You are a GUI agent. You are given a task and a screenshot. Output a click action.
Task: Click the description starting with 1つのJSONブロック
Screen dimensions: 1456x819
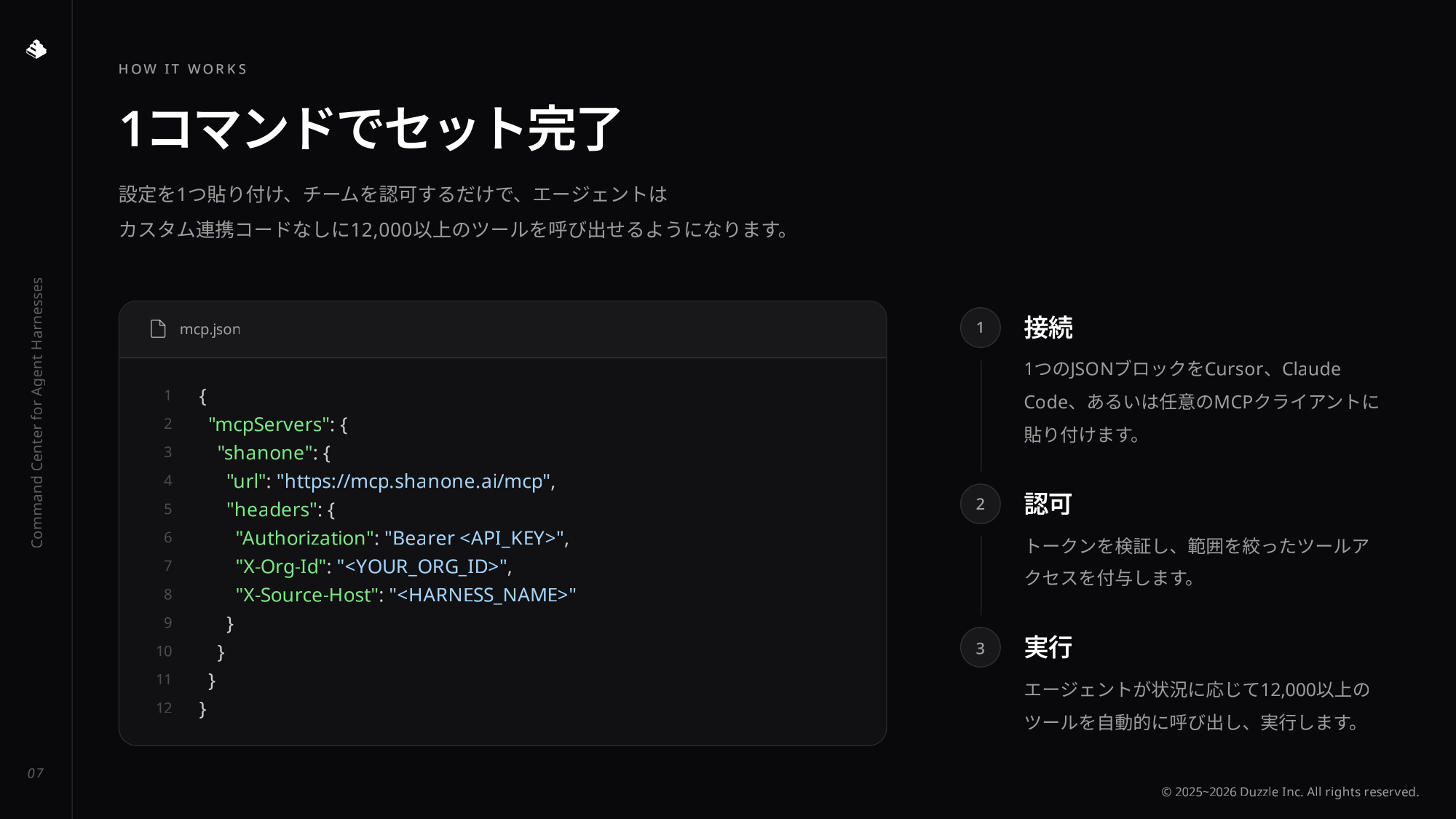pos(1201,402)
